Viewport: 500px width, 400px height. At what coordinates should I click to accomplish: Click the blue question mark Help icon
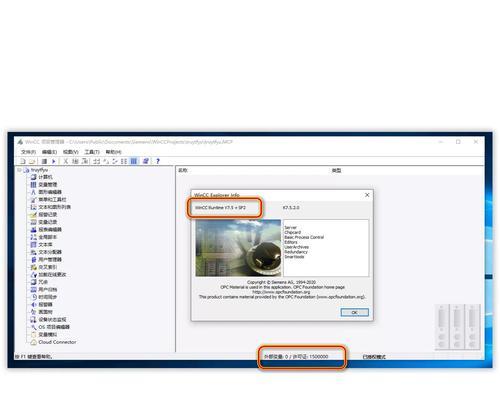[158, 161]
